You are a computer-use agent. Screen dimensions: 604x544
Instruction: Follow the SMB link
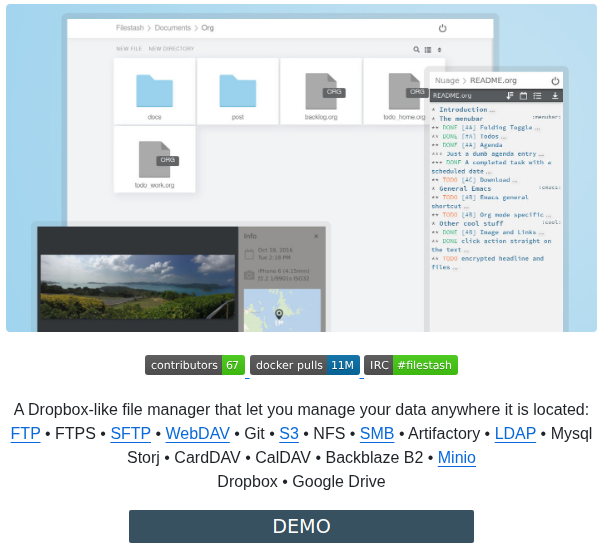click(x=377, y=434)
